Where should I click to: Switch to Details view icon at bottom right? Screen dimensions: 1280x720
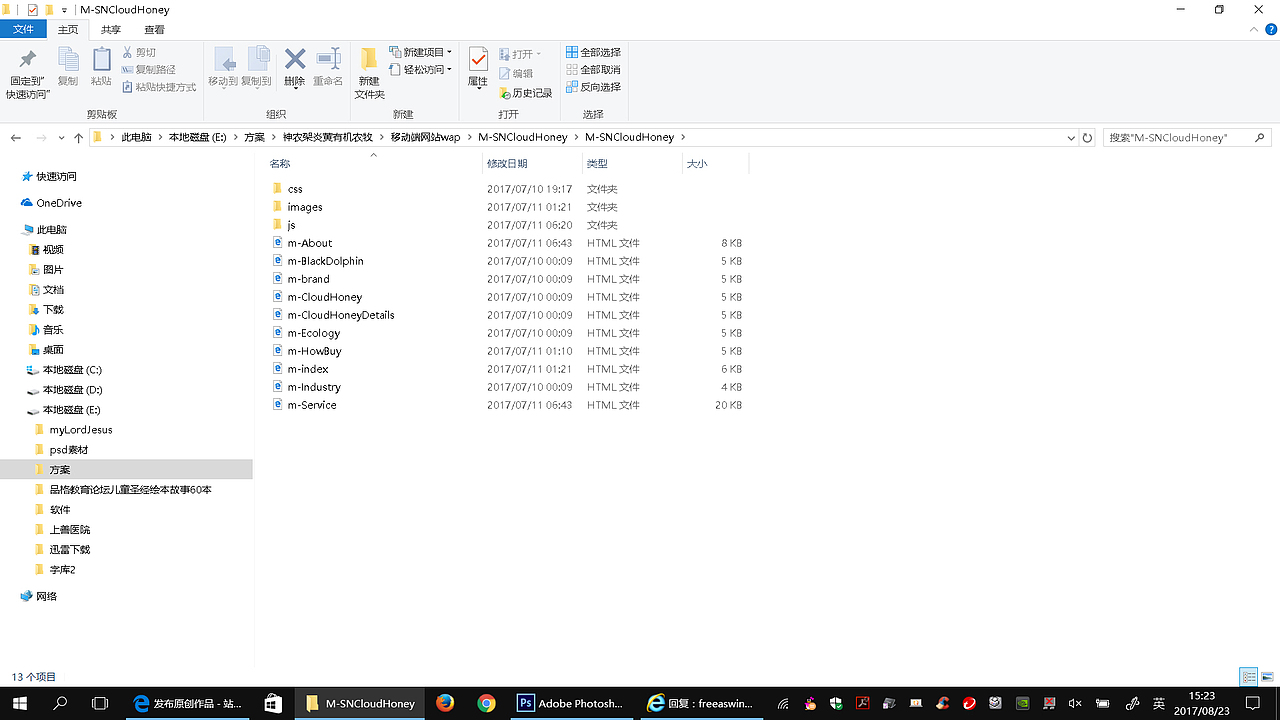tap(1249, 677)
